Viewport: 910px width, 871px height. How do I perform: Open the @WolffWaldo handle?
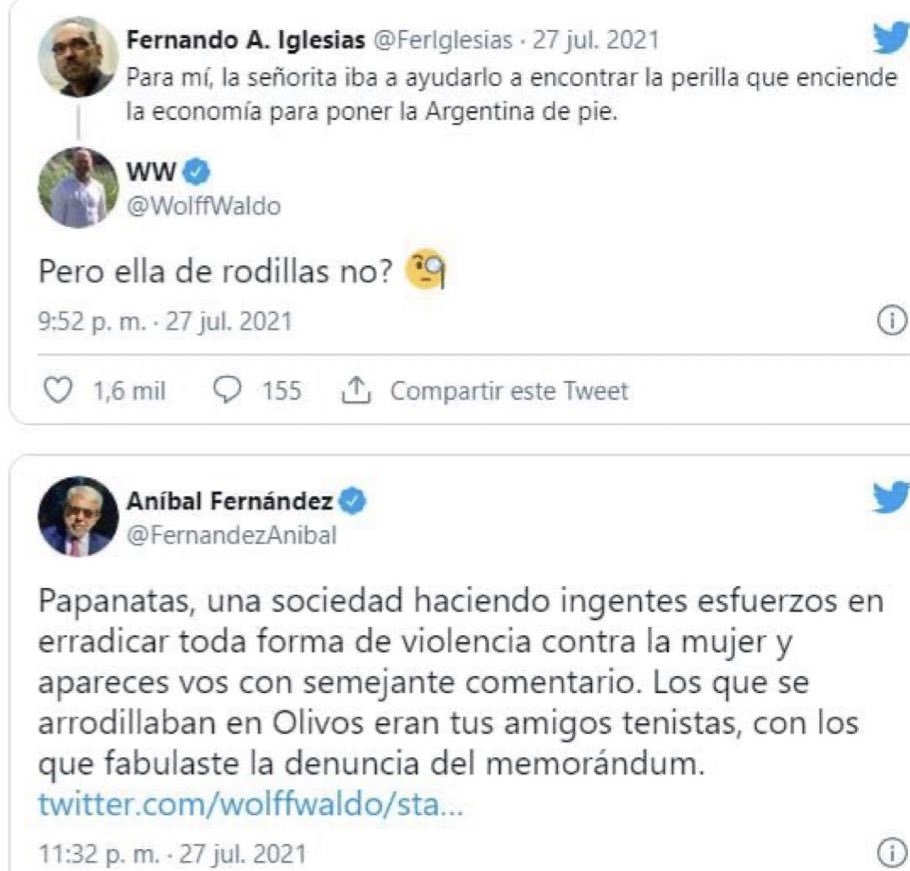pyautogui.click(x=204, y=207)
